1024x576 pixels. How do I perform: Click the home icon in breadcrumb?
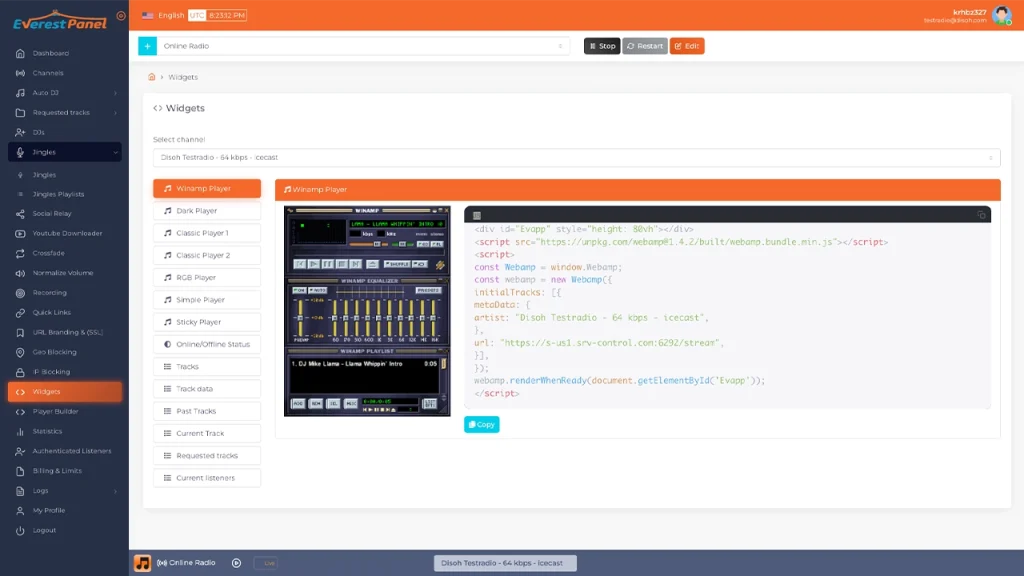[x=152, y=77]
